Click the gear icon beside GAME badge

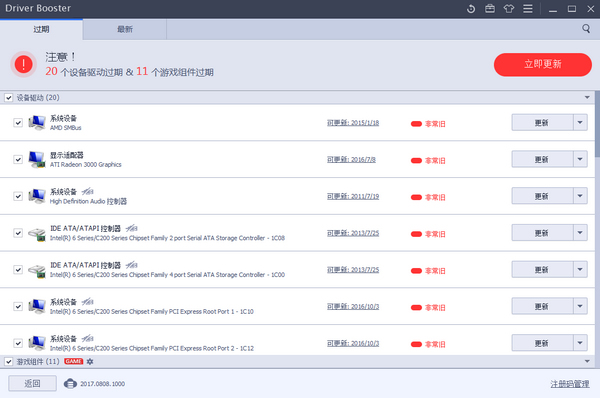(90, 361)
